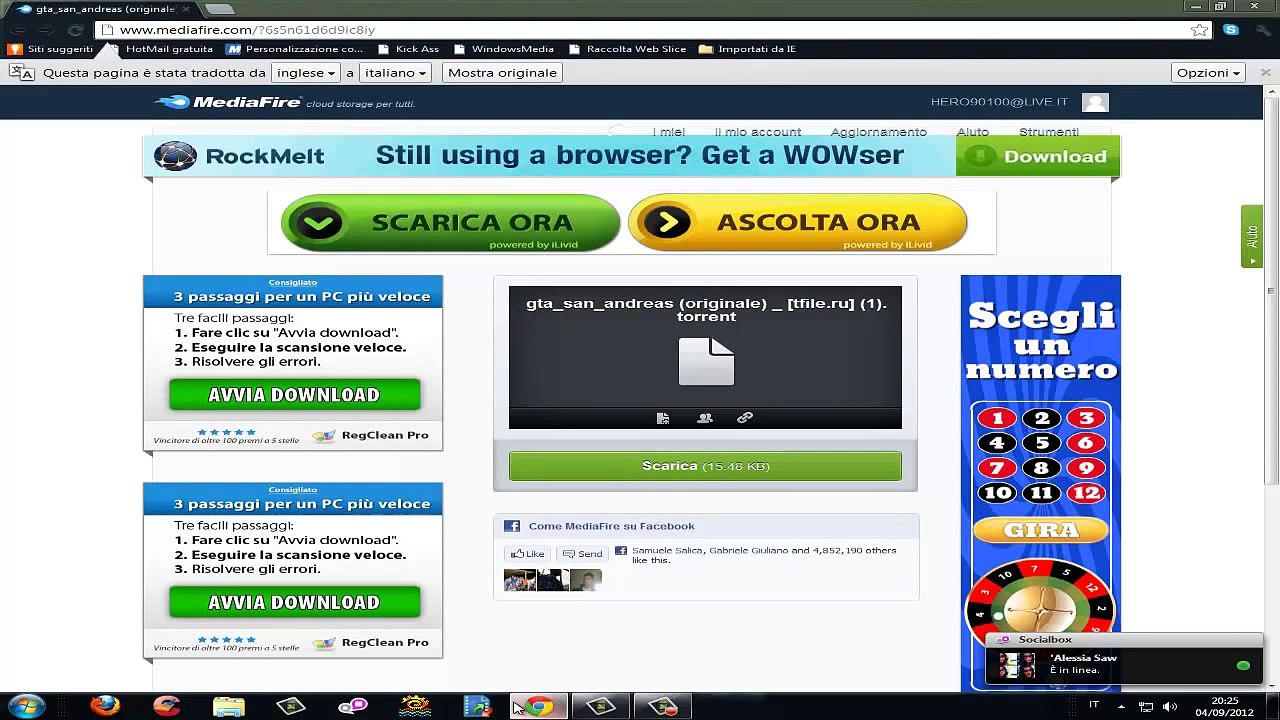Click the upper AVVIA DOWNLOAD ad button
1280x720 pixels.
click(294, 395)
